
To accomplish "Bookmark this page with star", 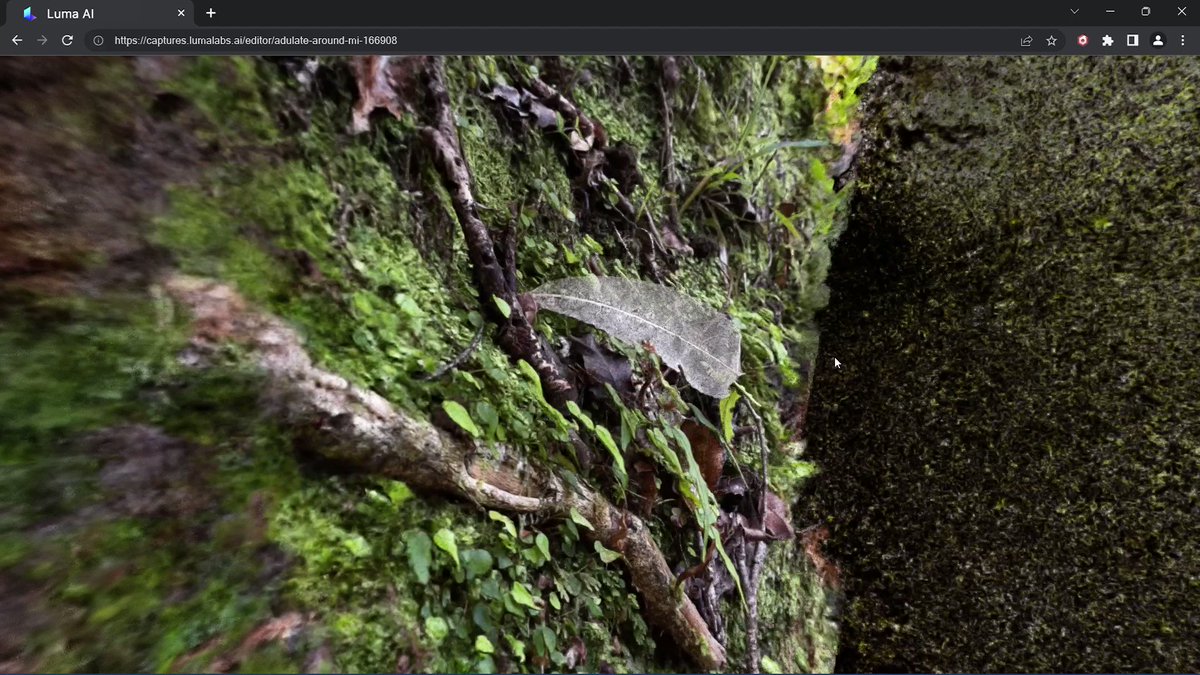I will [x=1051, y=41].
